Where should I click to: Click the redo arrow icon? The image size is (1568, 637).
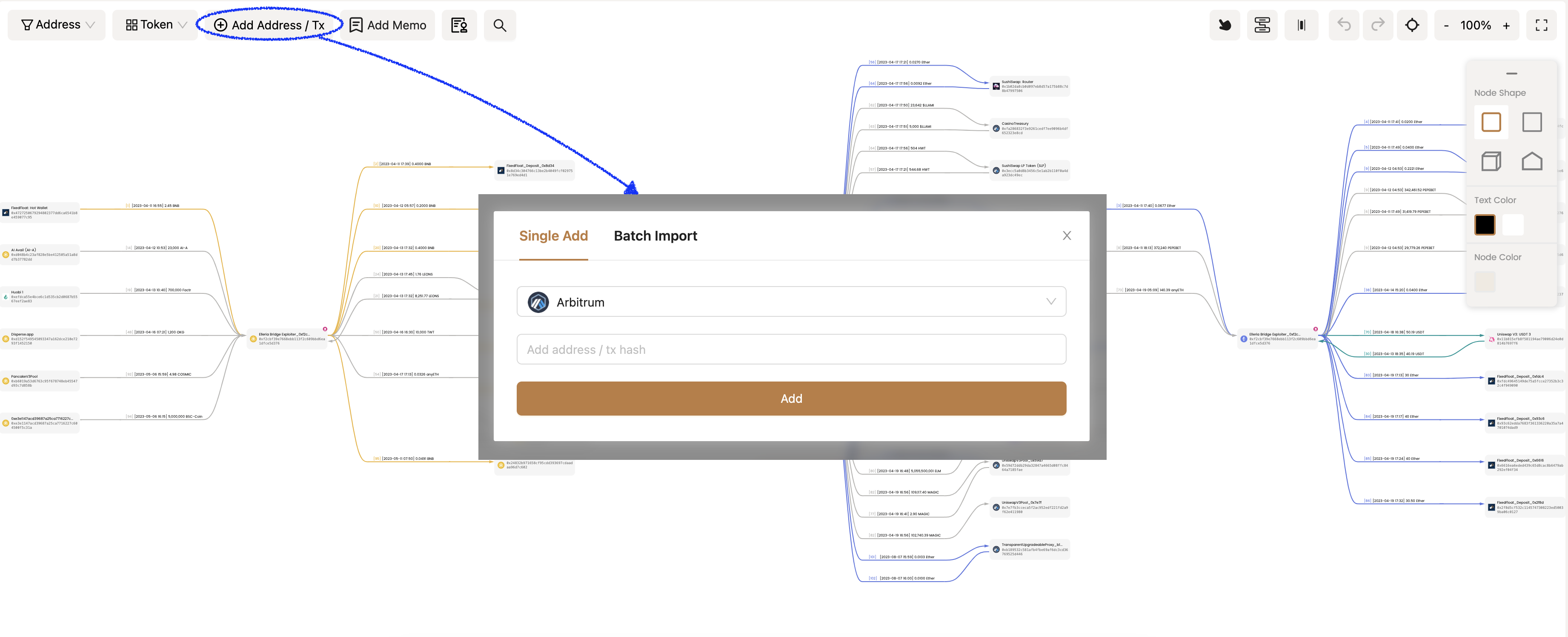[1377, 25]
